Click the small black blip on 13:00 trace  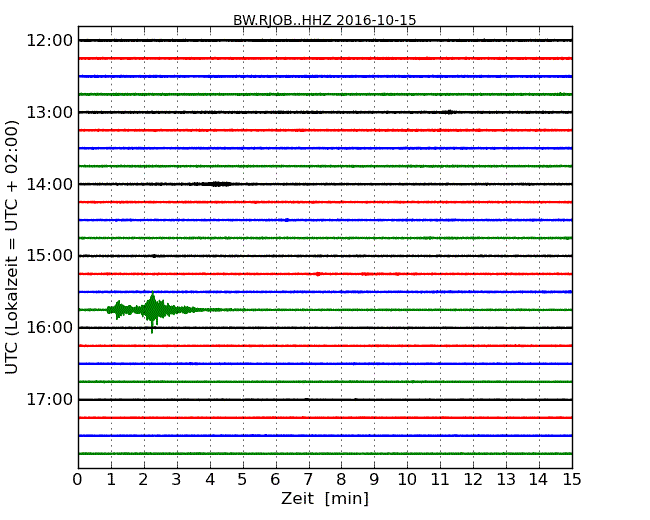[x=449, y=112]
